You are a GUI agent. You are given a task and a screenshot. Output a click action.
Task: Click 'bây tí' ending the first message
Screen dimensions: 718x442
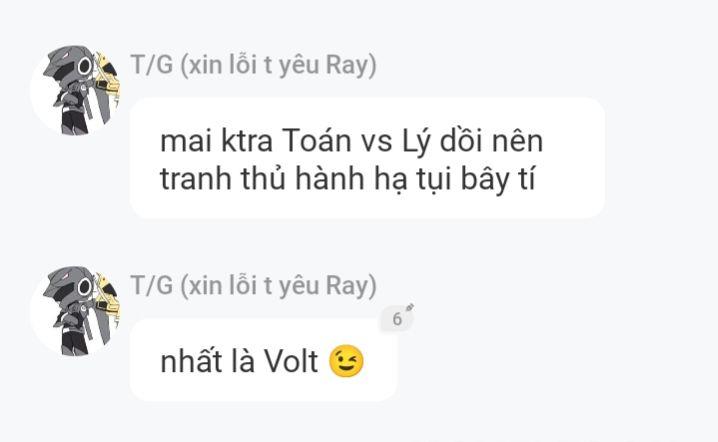498,179
